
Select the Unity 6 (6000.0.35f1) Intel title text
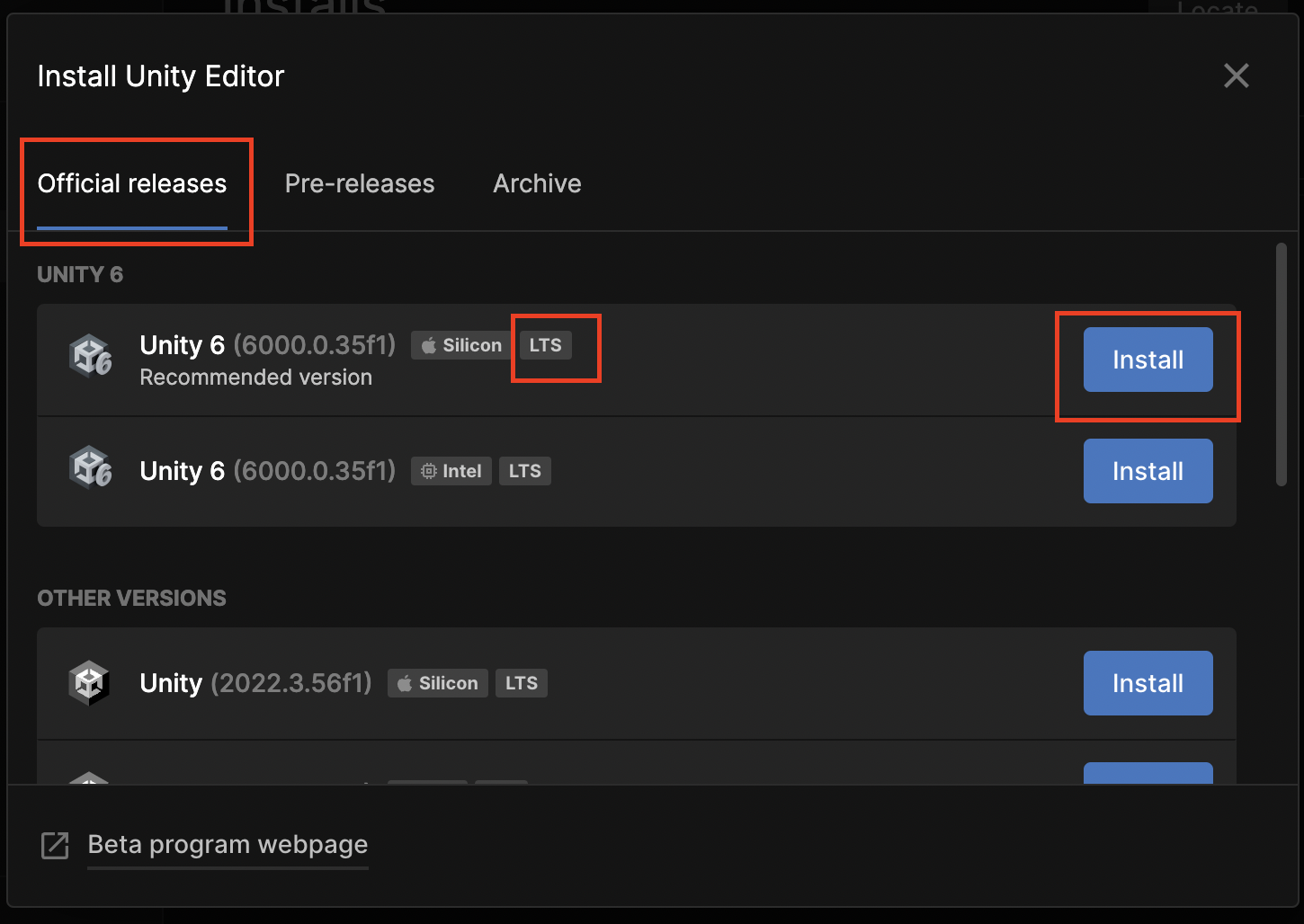coord(268,471)
